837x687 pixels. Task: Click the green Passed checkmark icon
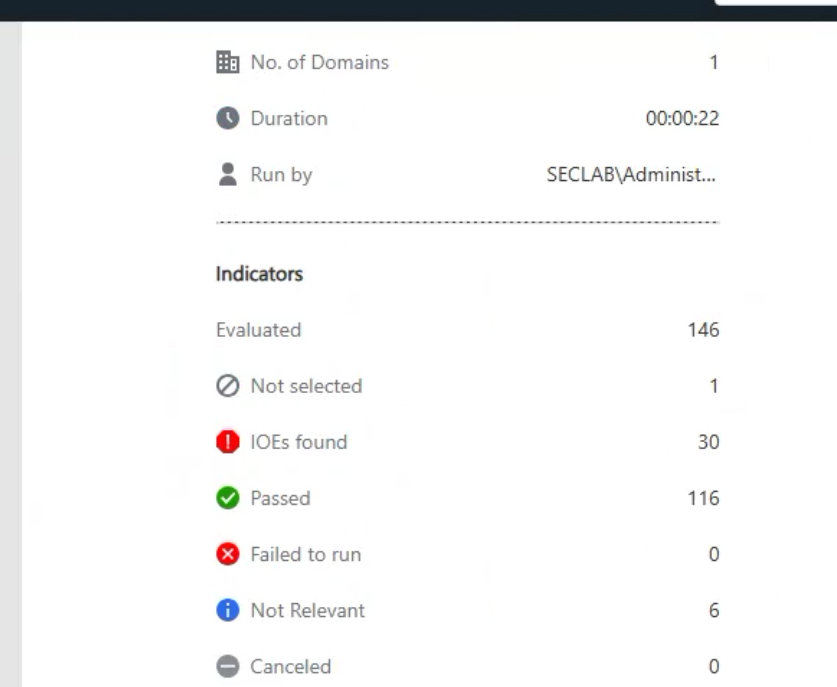[x=227, y=498]
